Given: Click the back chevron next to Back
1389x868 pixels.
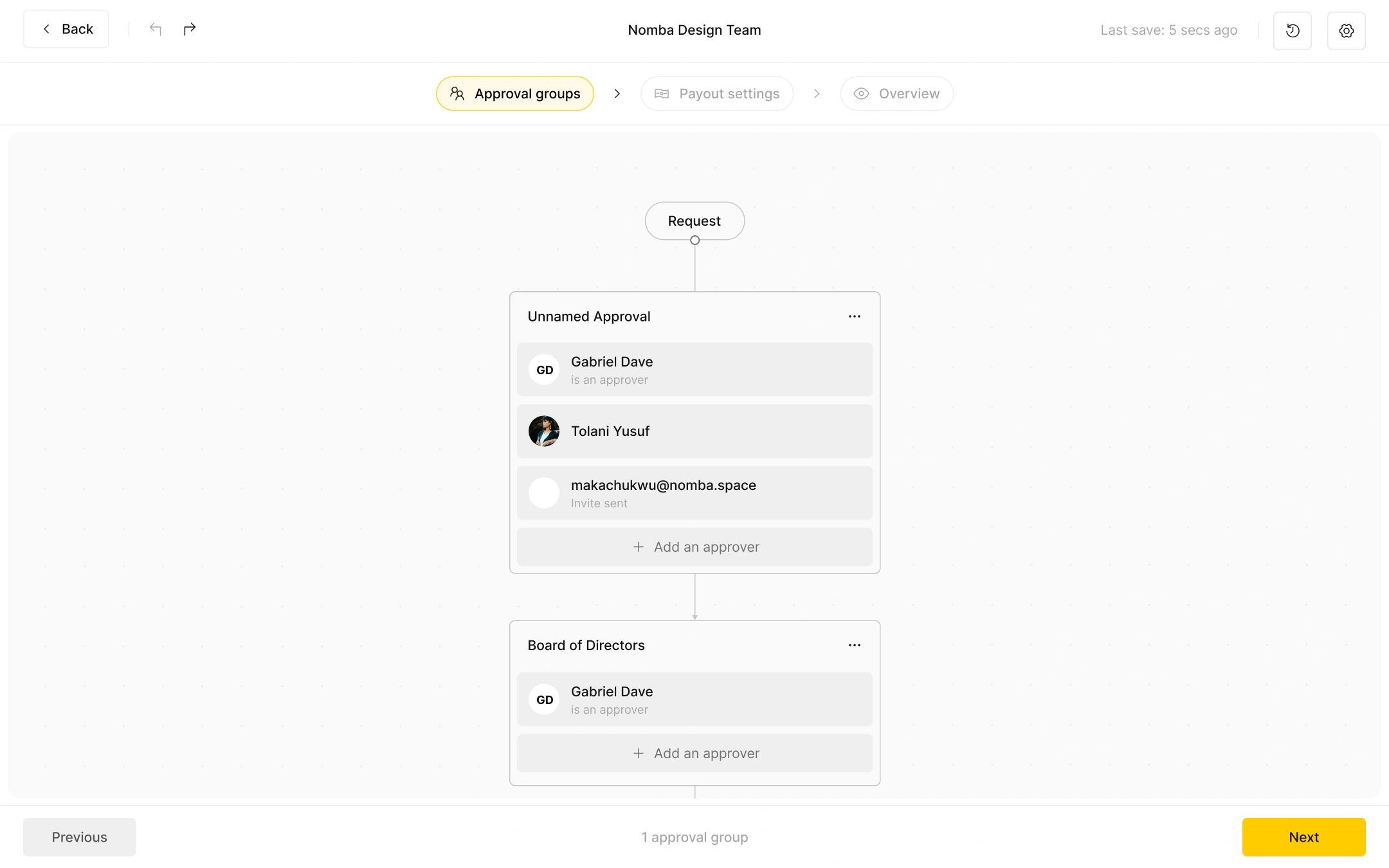Looking at the screenshot, I should [46, 29].
